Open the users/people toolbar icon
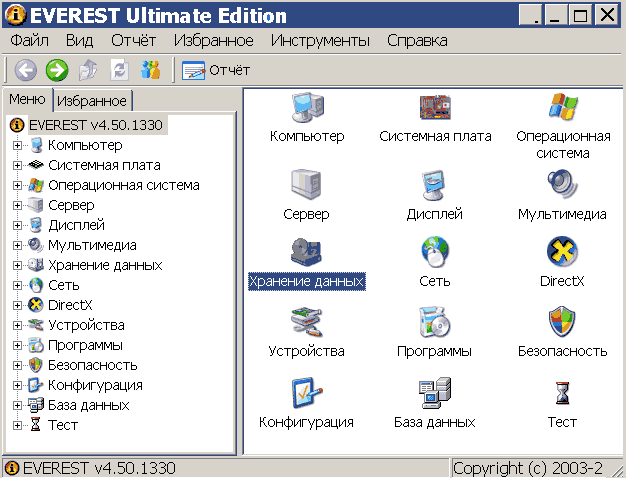The width and height of the screenshot is (626, 478). [x=151, y=70]
